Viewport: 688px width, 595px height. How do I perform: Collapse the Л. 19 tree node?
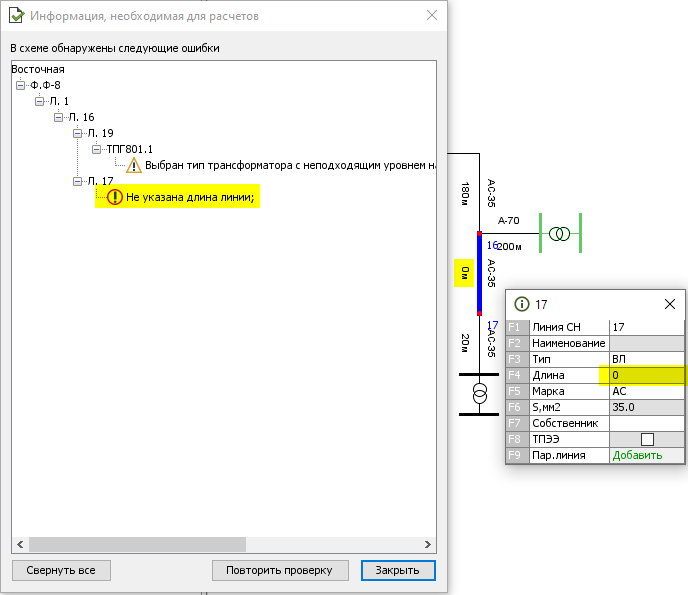78,133
